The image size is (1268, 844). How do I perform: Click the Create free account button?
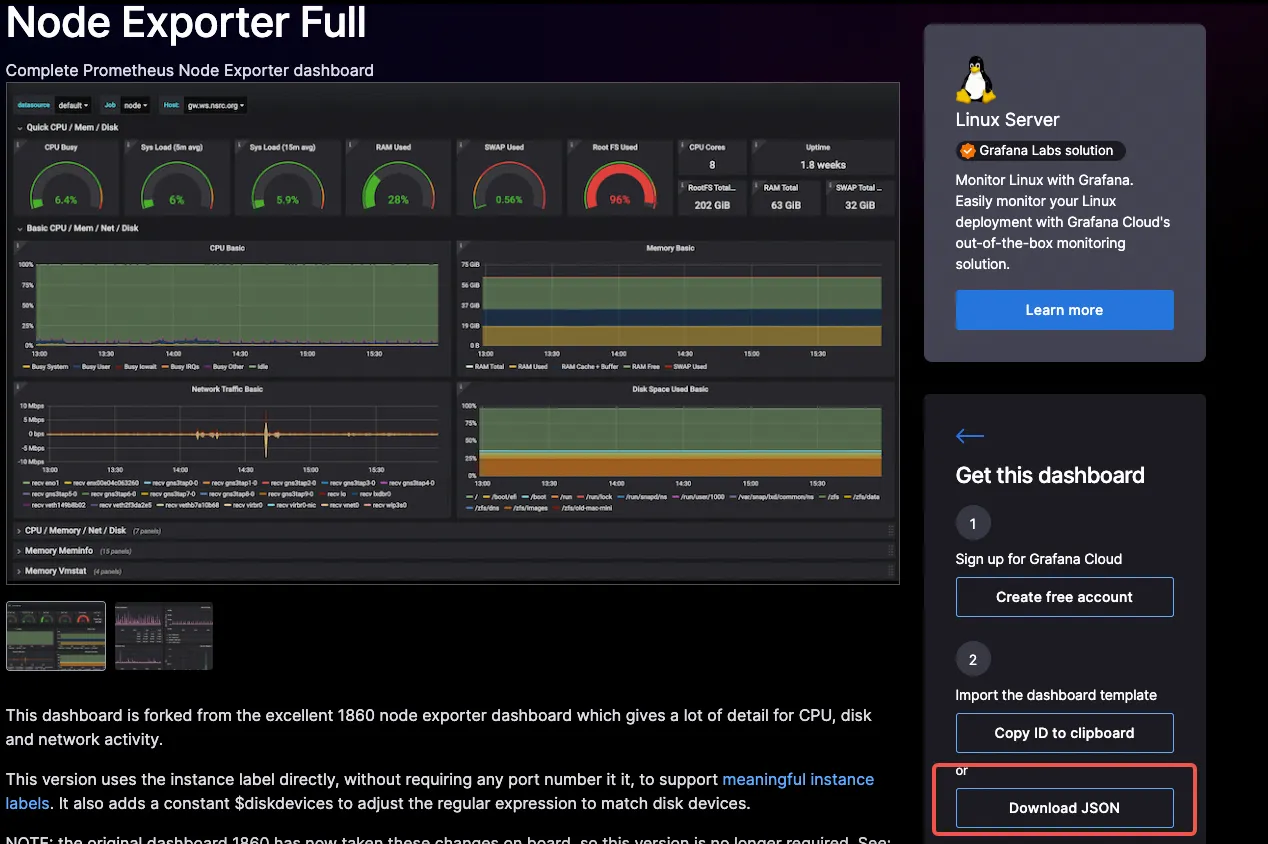pyautogui.click(x=1064, y=597)
